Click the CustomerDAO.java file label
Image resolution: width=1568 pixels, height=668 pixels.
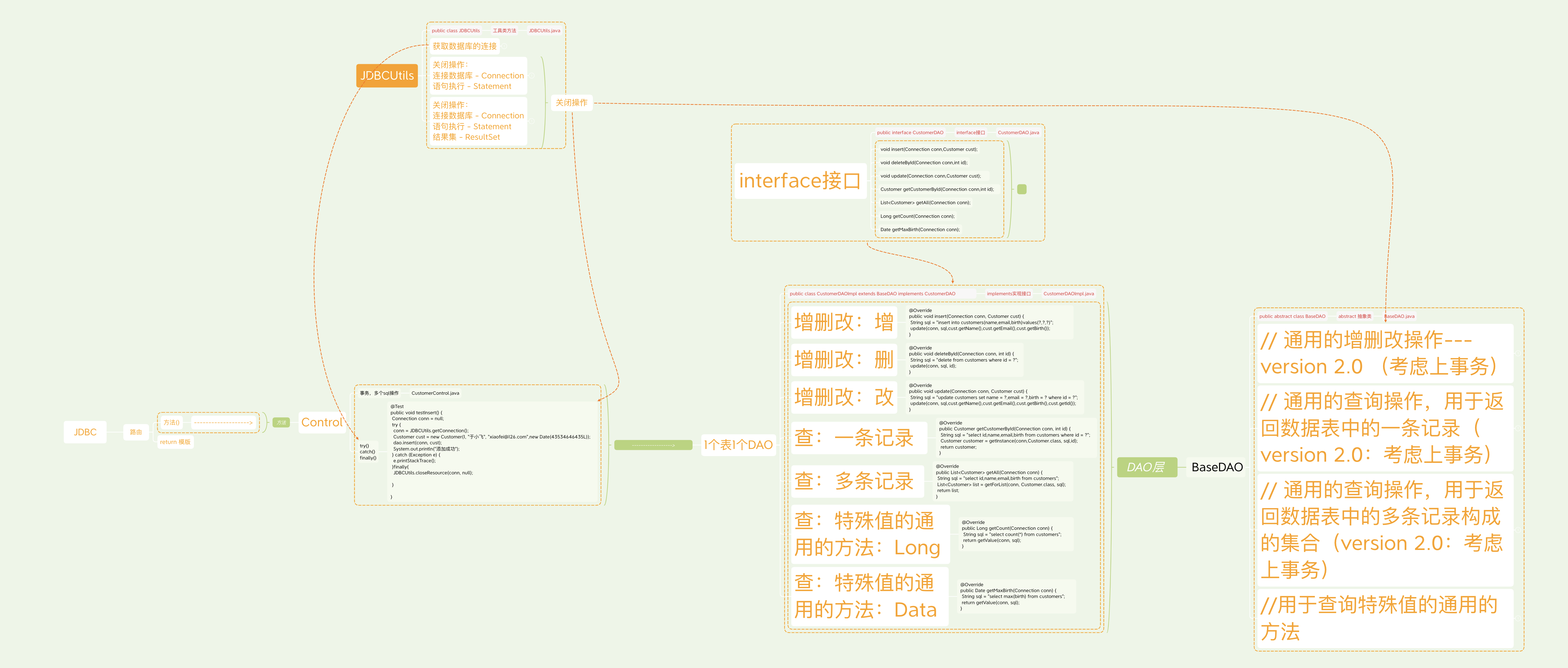(x=1018, y=133)
